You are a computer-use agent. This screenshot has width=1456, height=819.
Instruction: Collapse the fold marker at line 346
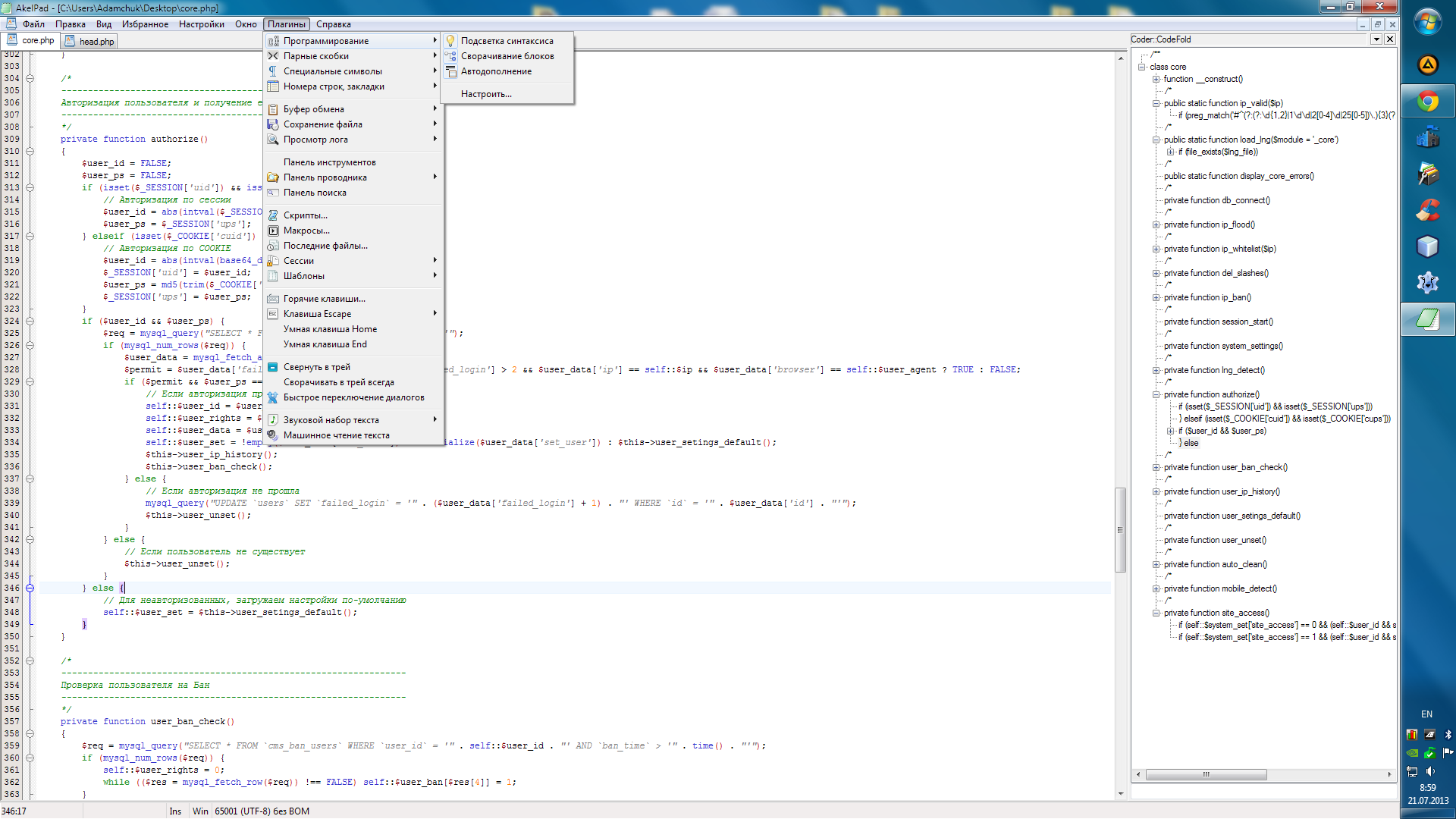30,588
